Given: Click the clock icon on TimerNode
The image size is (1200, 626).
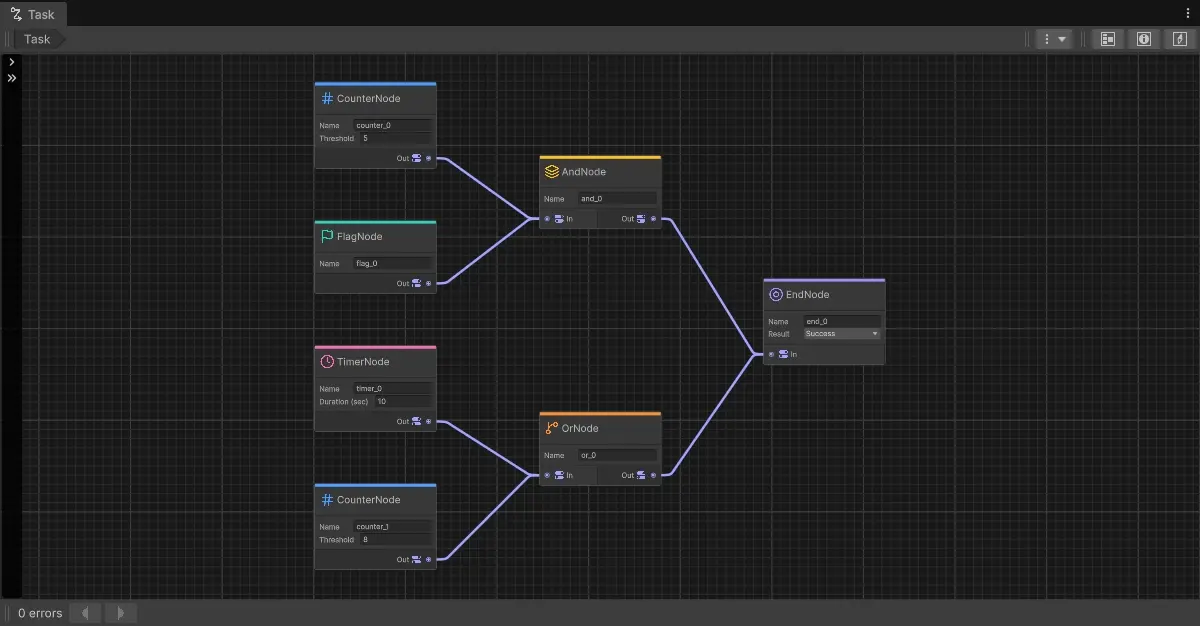Looking at the screenshot, I should [x=327, y=362].
